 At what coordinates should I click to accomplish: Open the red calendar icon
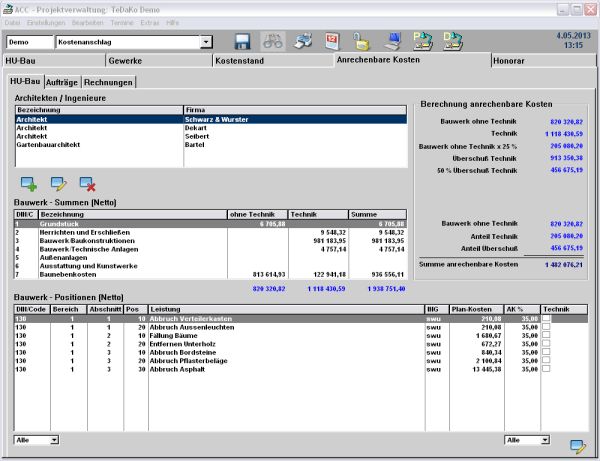tap(332, 42)
